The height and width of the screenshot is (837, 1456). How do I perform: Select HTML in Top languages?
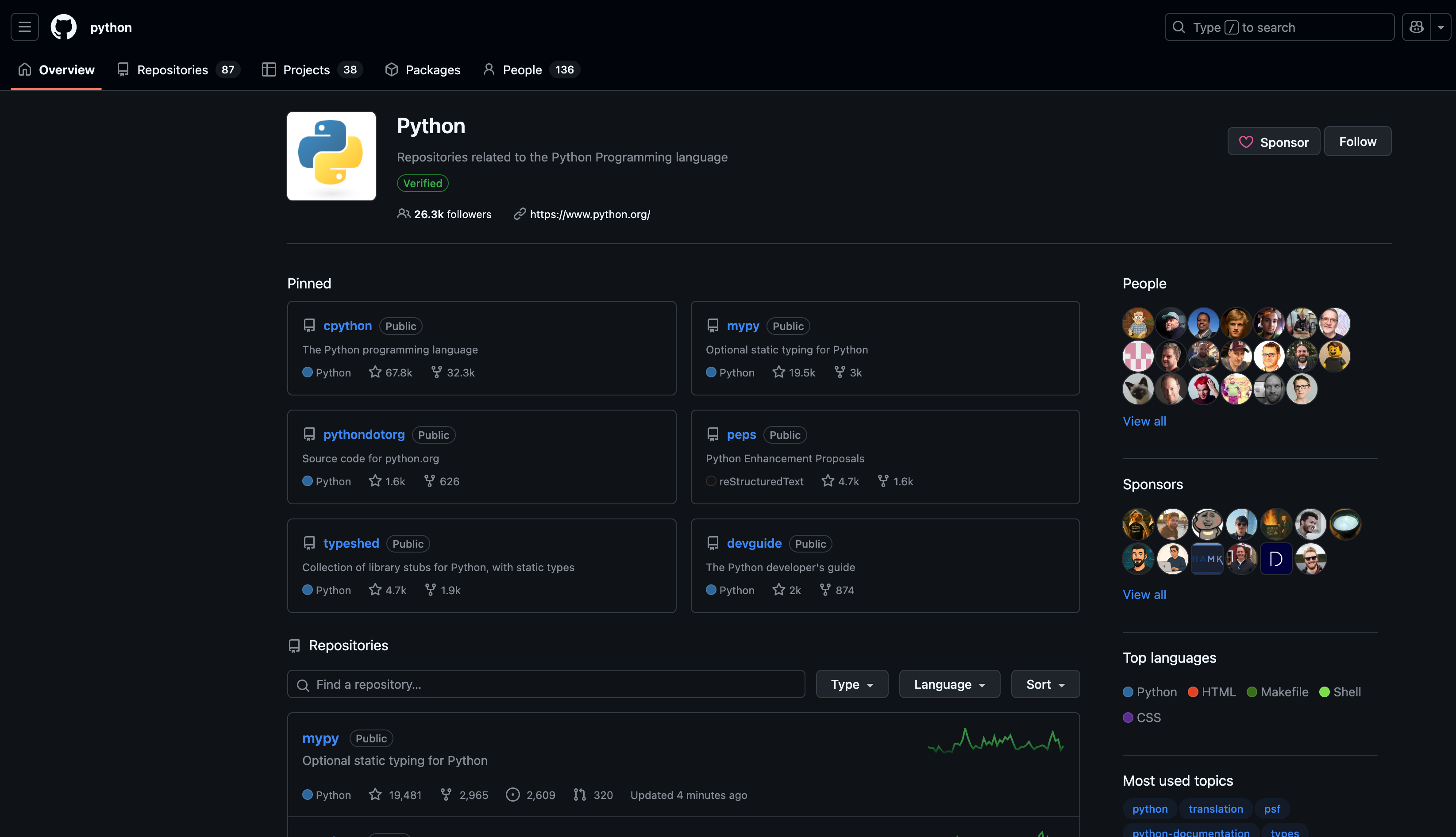(1212, 691)
